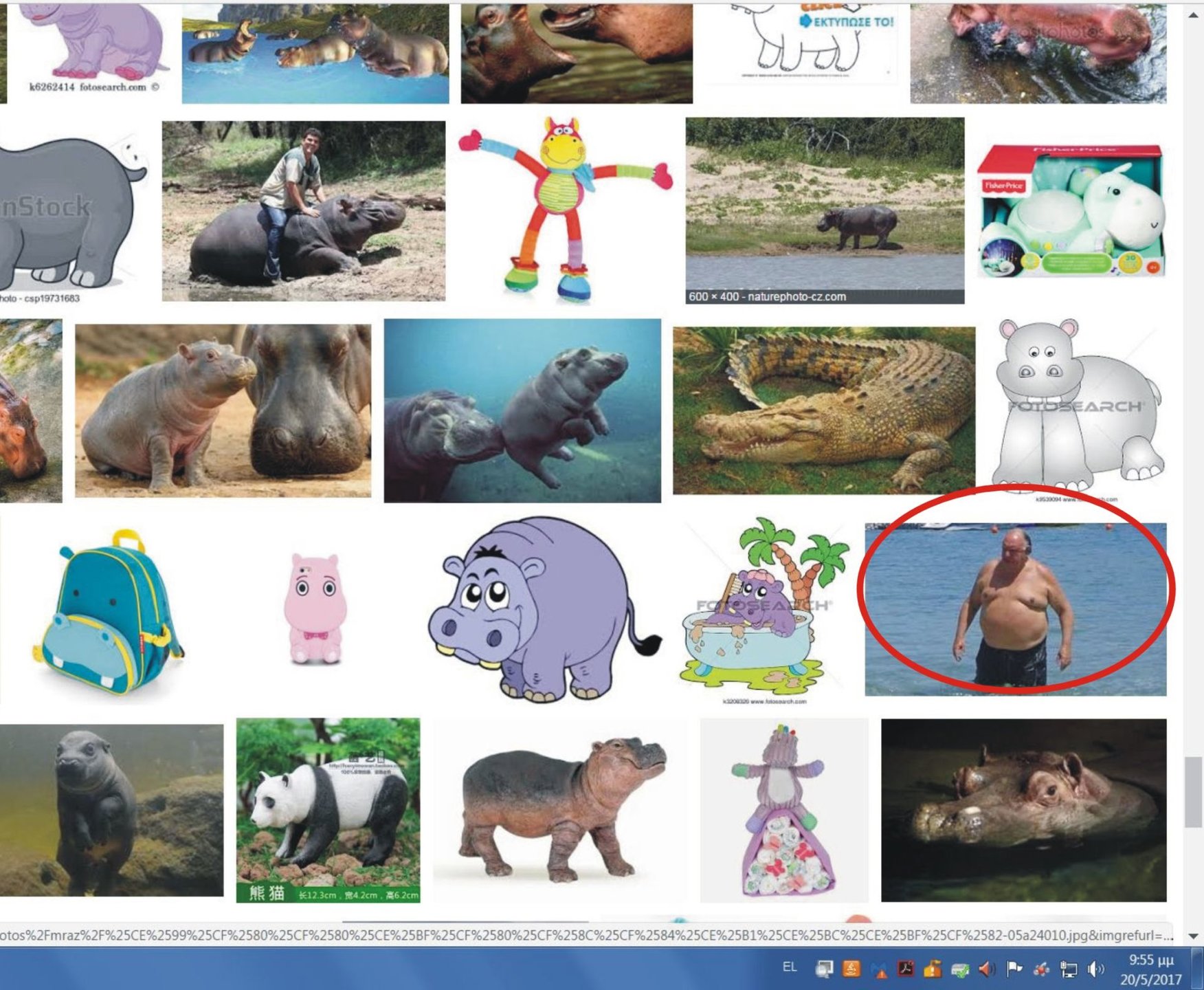Select the man standing in sea photo
1204x990 pixels.
click(x=1015, y=609)
